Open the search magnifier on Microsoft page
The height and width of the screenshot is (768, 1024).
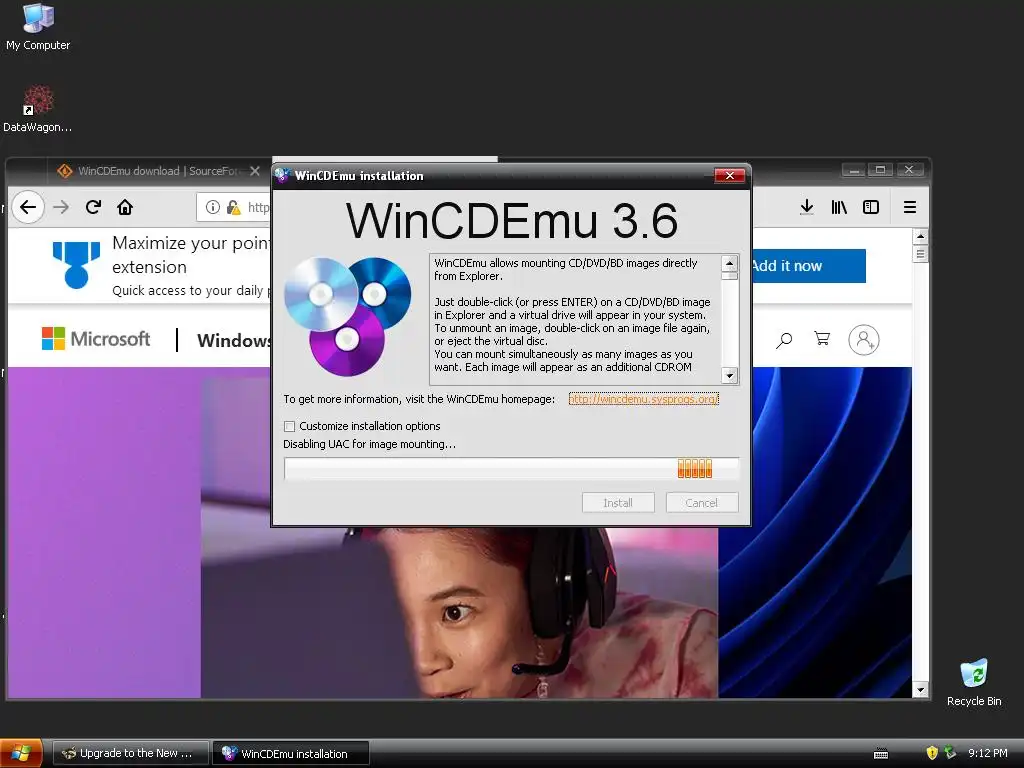(784, 340)
